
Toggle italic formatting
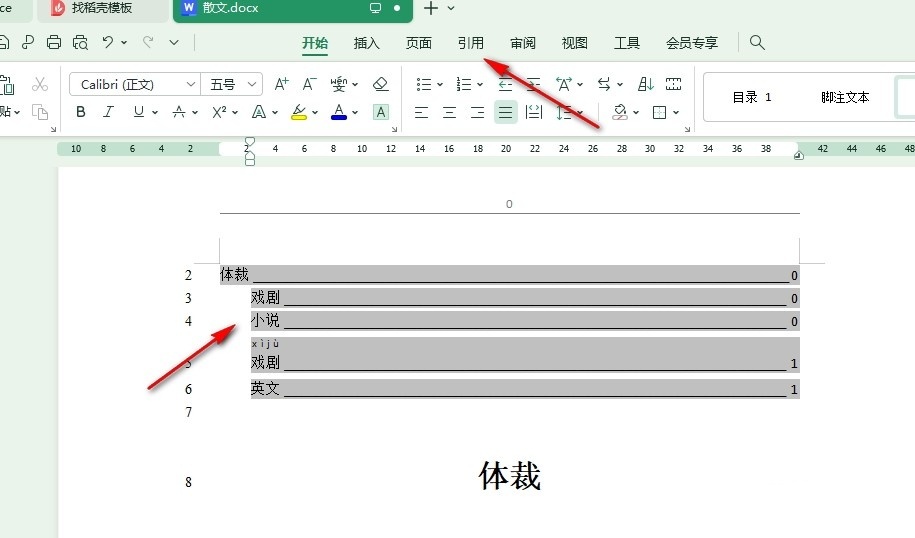pyautogui.click(x=109, y=112)
